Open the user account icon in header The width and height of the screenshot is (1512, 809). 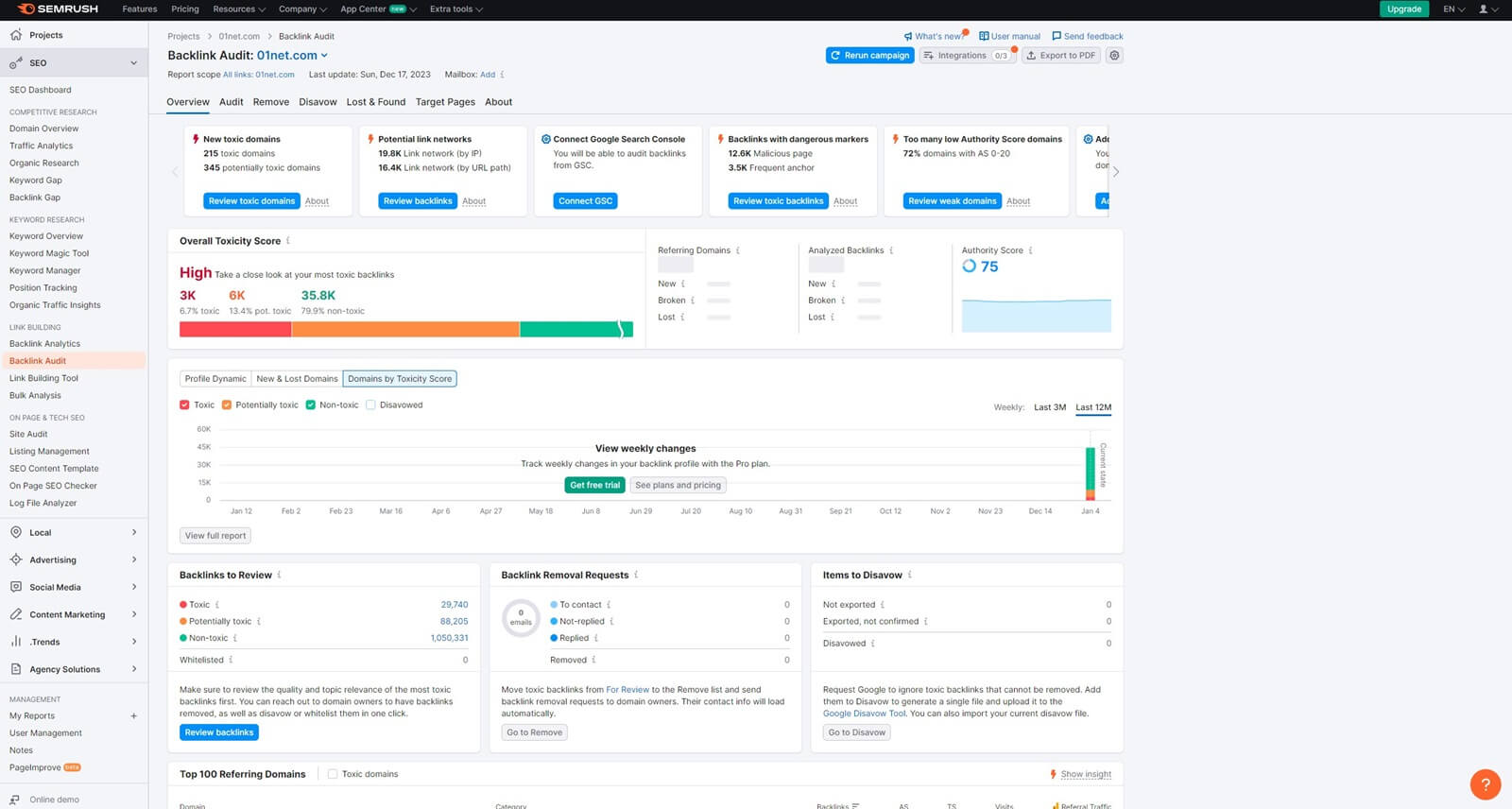(x=1484, y=9)
